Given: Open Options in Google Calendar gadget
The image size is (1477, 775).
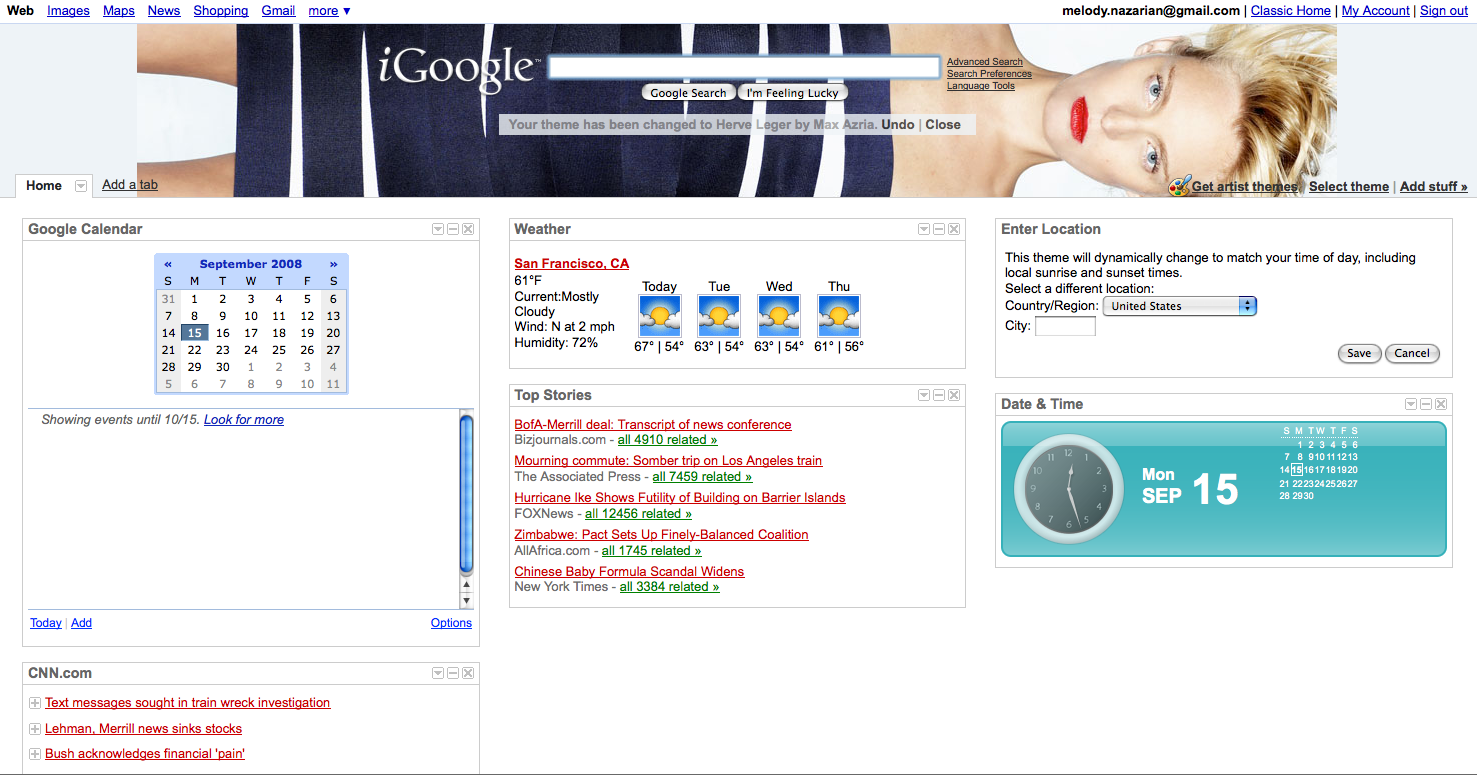Looking at the screenshot, I should pos(451,623).
